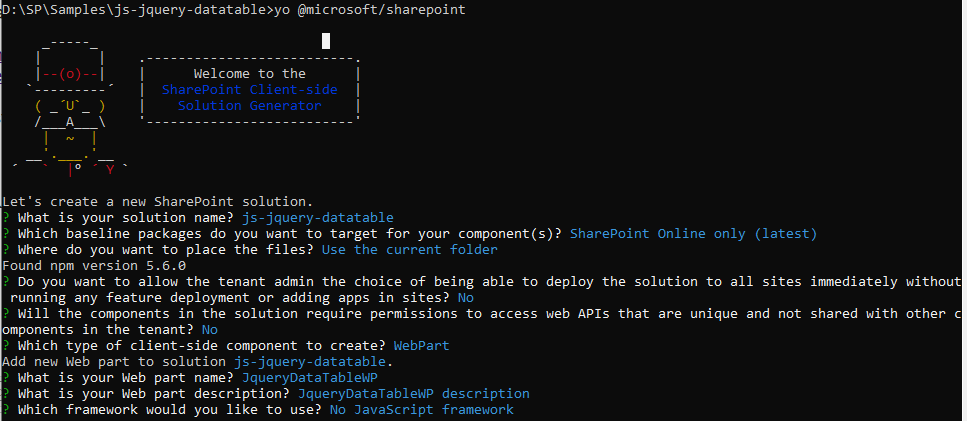Screen dimensions: 967x421
Task: Click the Yeoman ASCII art mascot
Action: coord(70,107)
